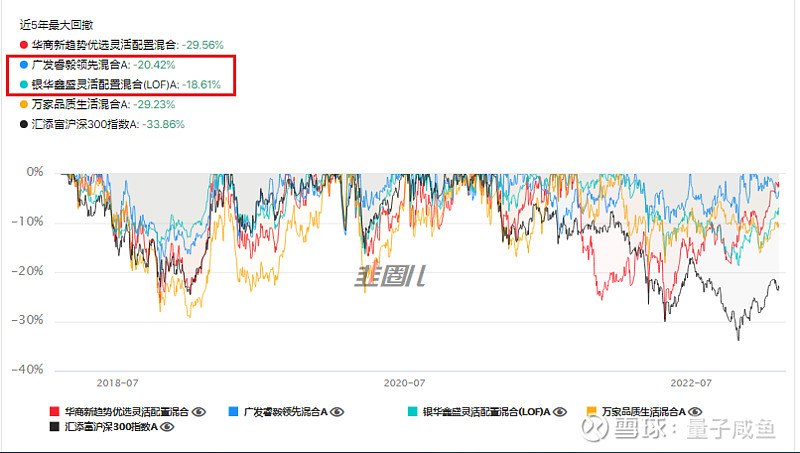Click x-axis label 2020-07

404,383
